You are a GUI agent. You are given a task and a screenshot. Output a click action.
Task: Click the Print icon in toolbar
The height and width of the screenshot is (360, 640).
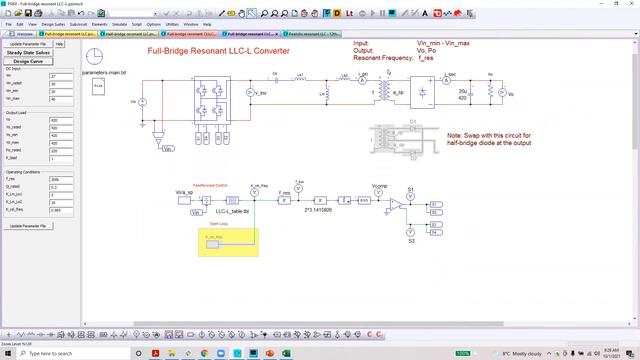pos(38,13)
